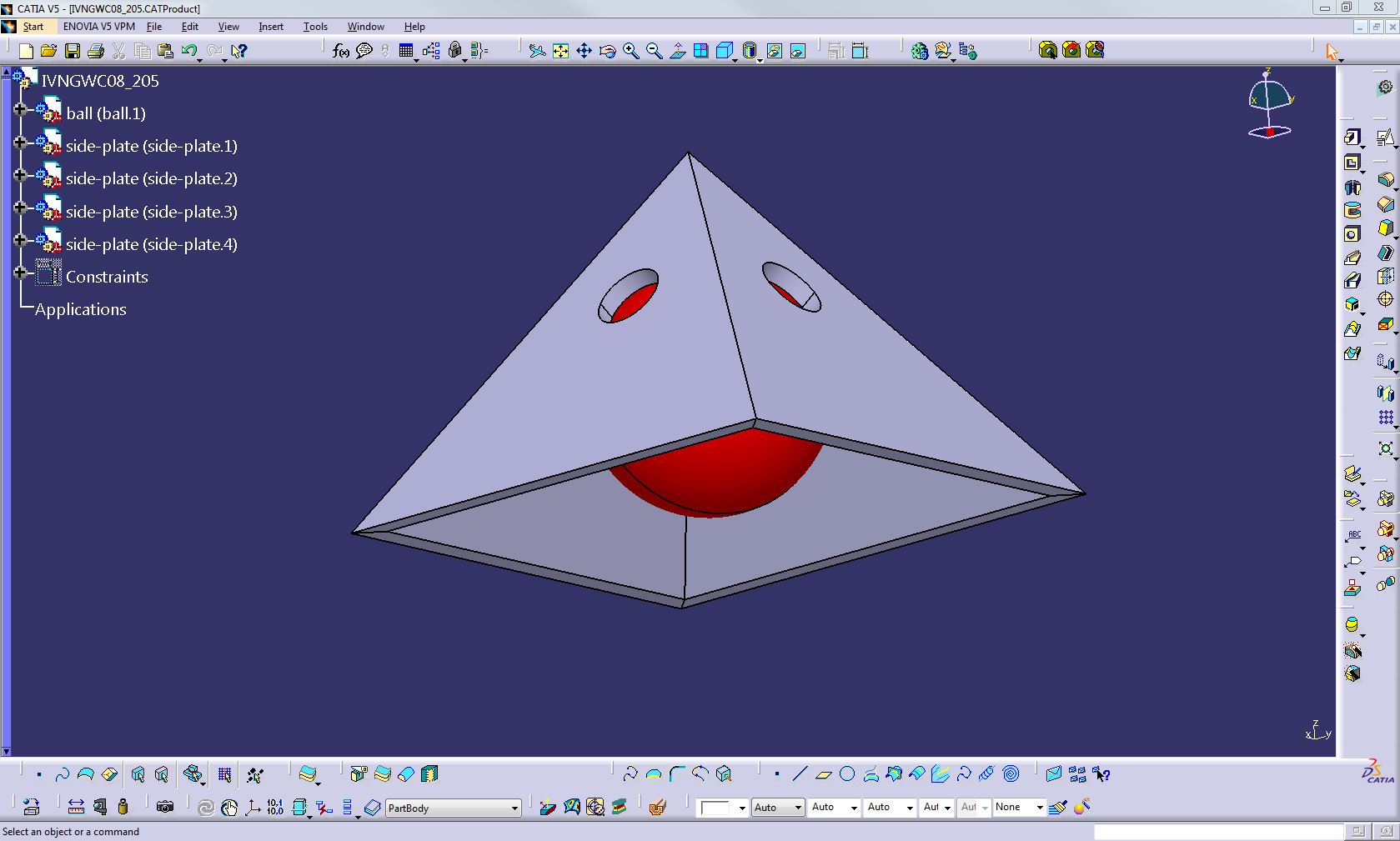Select the Rotate view icon
Screen dimensions: 1400x841
click(x=608, y=51)
